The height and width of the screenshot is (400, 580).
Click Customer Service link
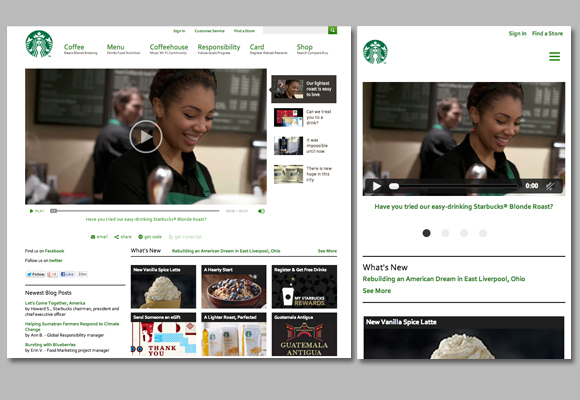click(209, 31)
